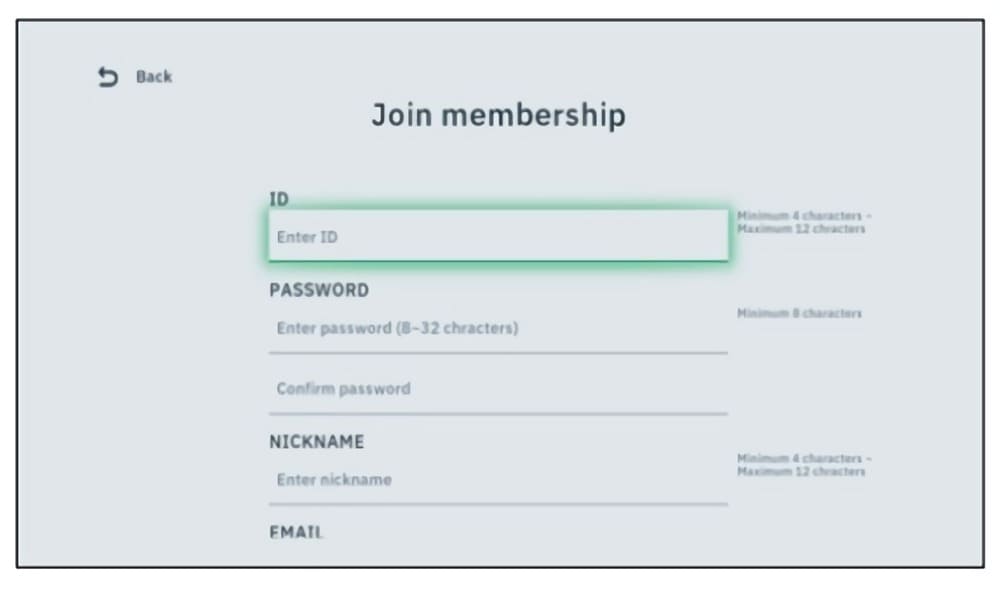The height and width of the screenshot is (592, 1000).
Task: Click the Minimum 8 characters hint
Action: coord(799,313)
